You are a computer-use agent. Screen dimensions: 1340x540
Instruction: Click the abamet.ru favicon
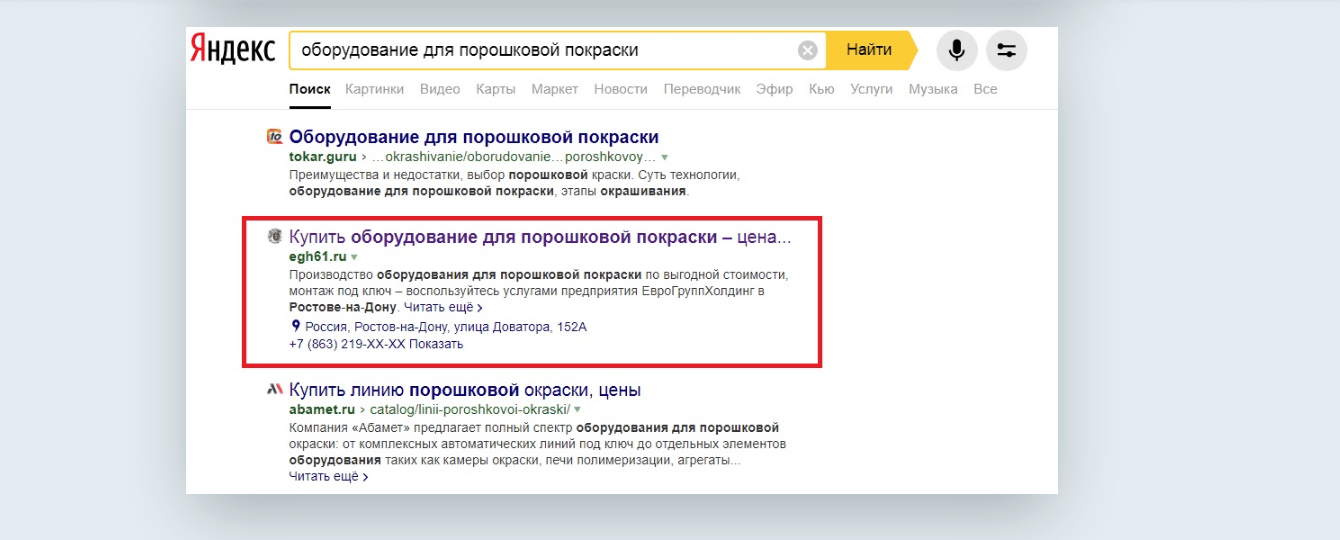[274, 390]
